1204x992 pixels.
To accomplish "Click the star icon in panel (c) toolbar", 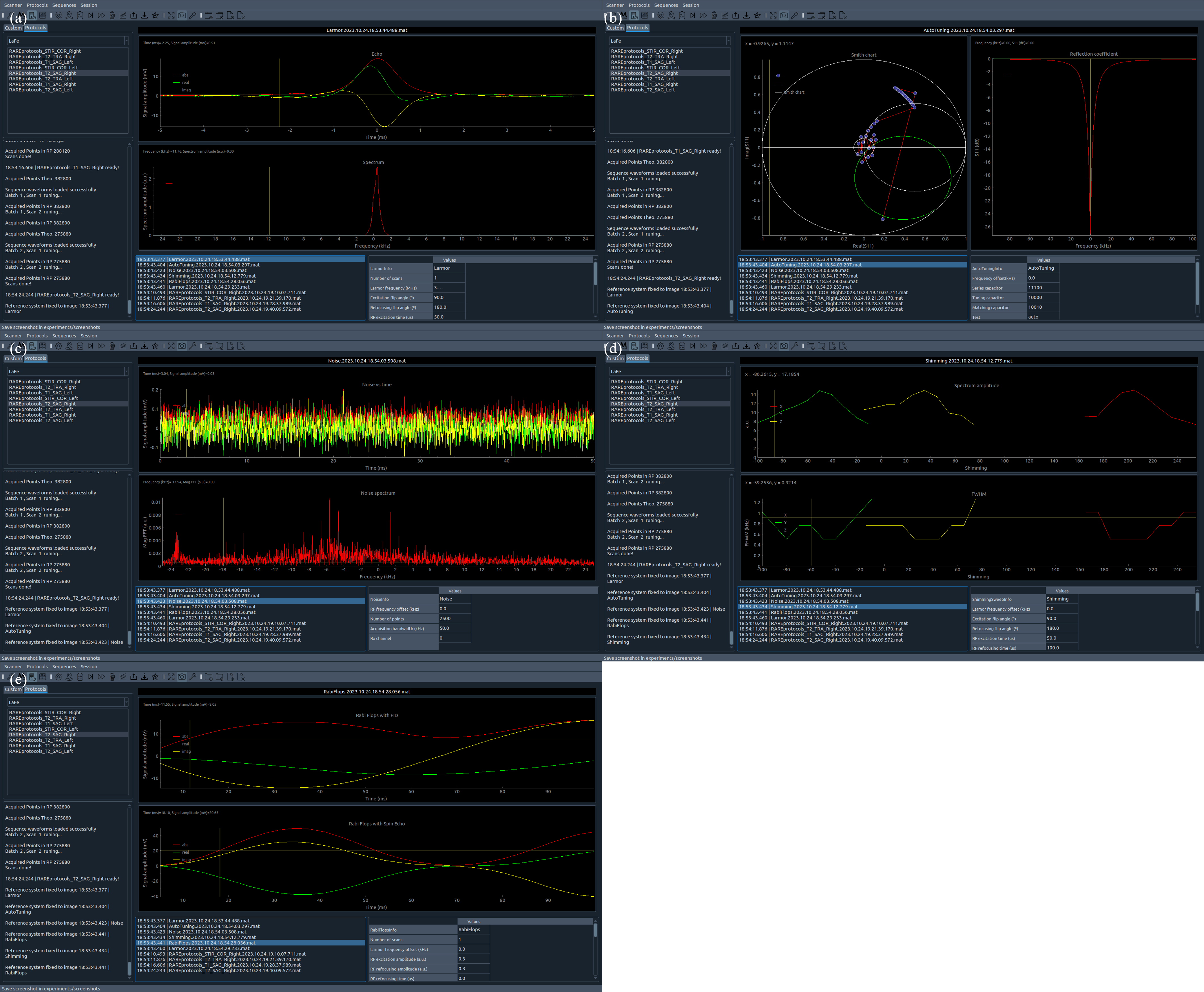I will pos(155,346).
